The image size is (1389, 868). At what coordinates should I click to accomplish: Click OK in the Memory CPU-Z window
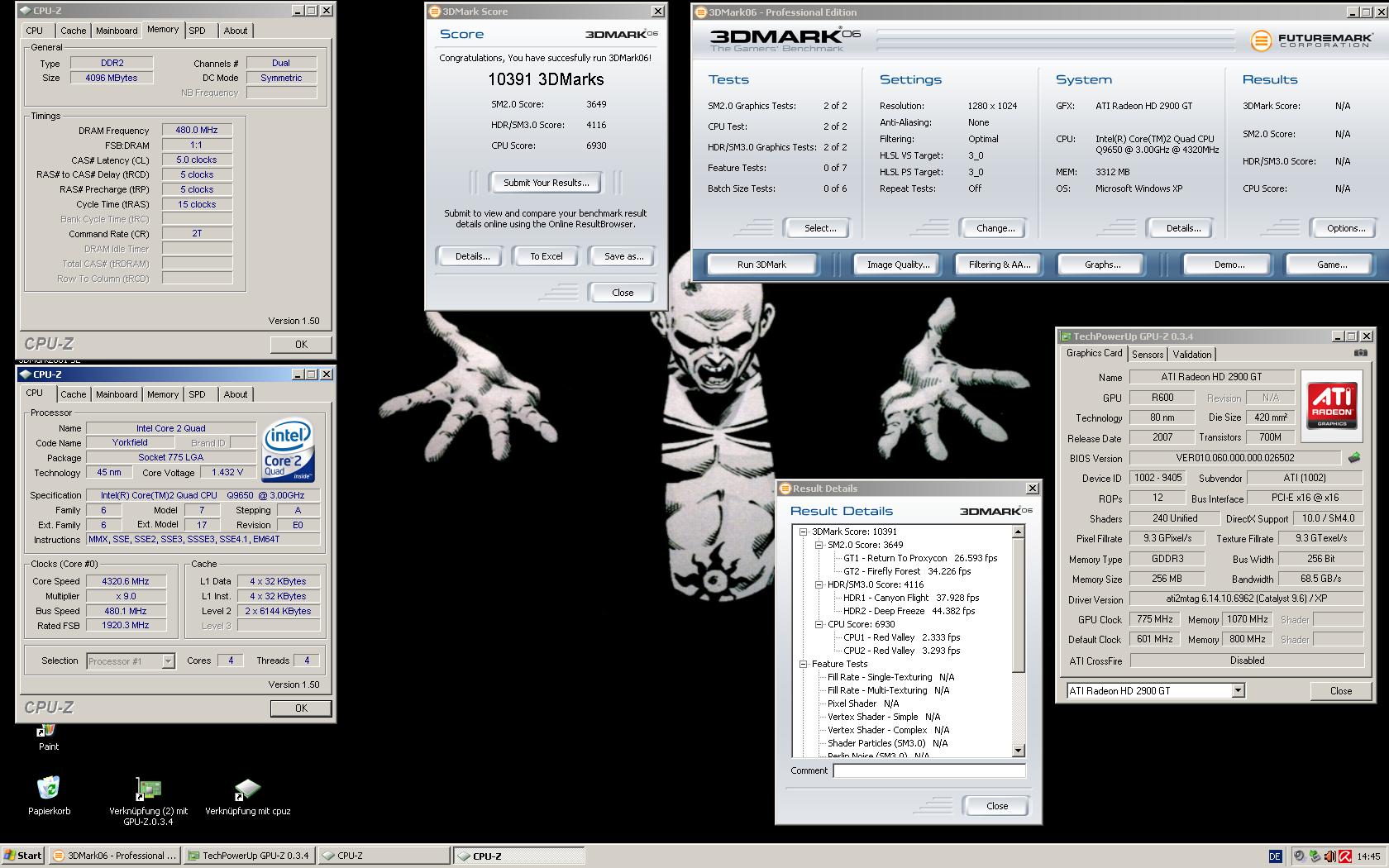coord(301,345)
